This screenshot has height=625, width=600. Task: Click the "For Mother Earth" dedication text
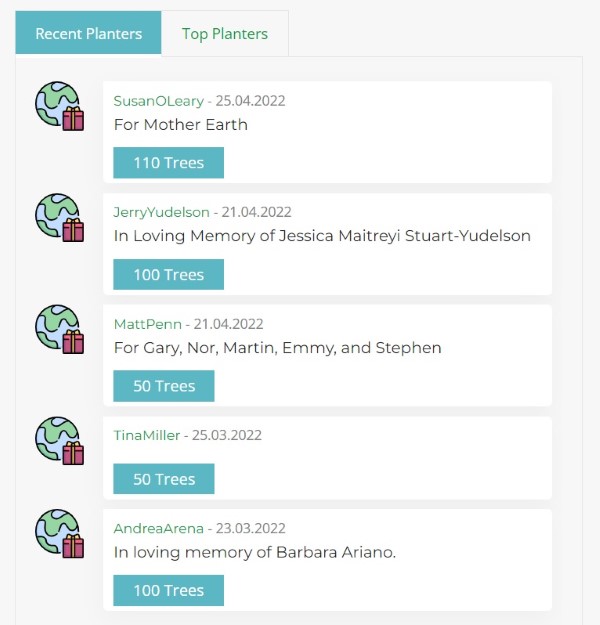(x=181, y=125)
